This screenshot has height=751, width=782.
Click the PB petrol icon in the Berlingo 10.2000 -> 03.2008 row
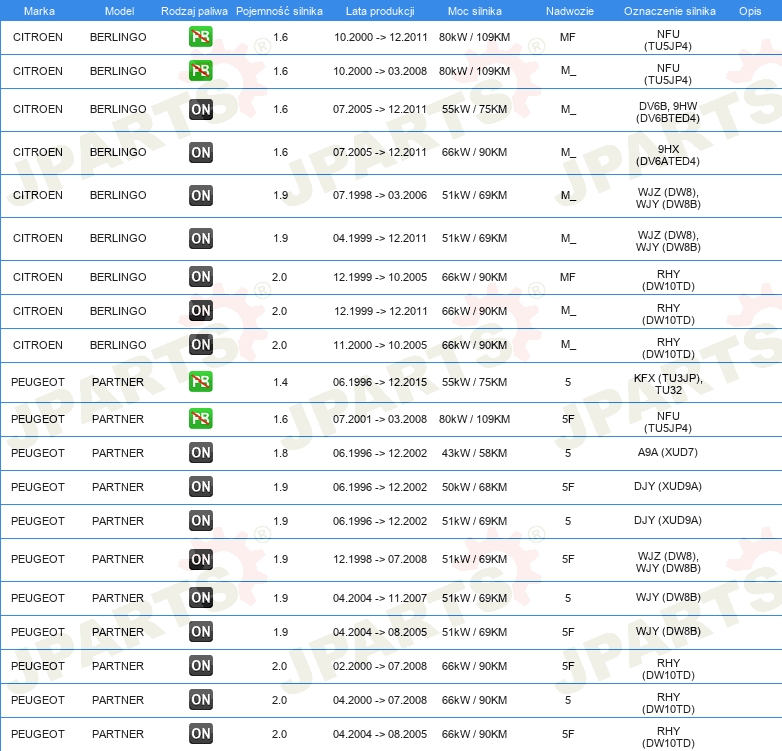(200, 71)
